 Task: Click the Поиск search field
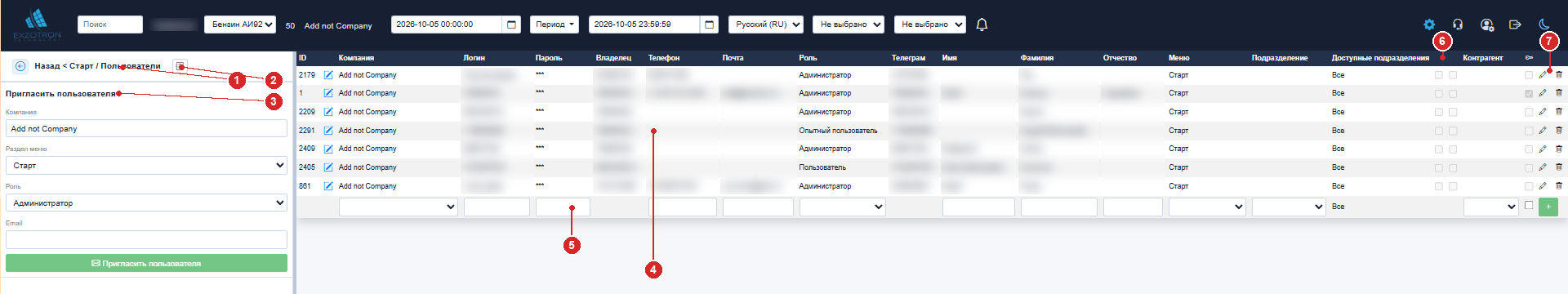tap(110, 24)
